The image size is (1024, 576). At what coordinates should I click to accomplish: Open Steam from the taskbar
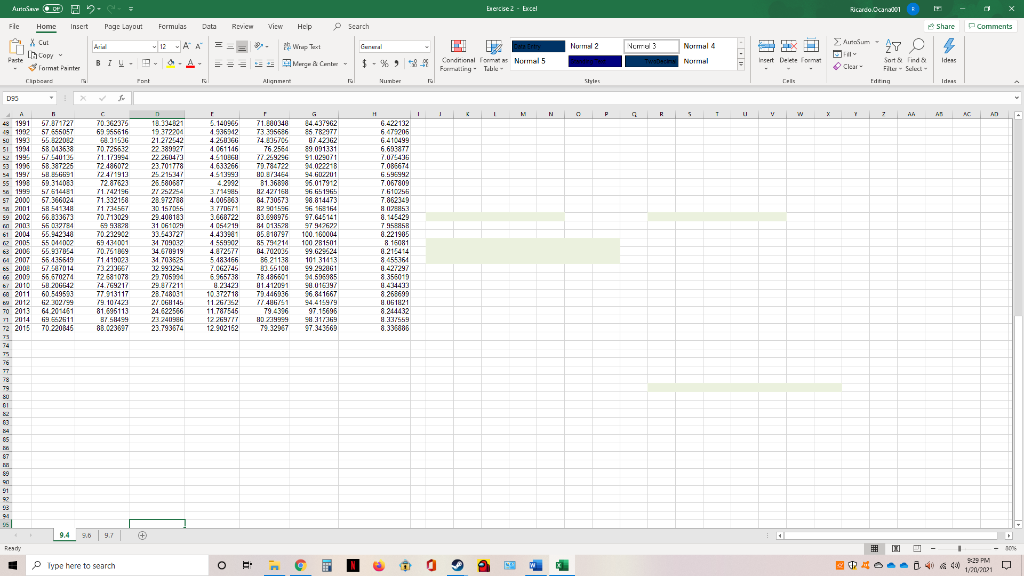457,563
